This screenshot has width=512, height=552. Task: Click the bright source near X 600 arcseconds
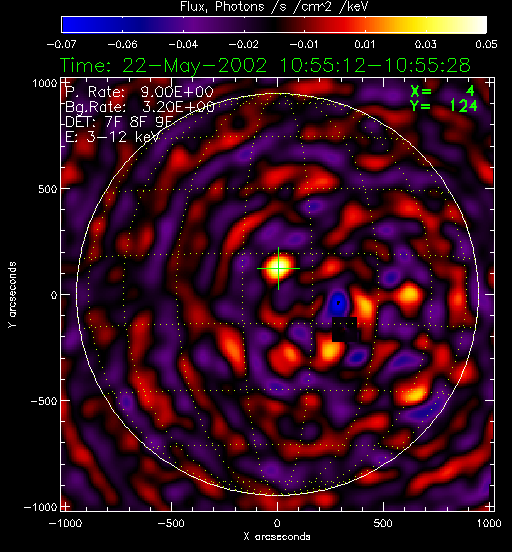(x=409, y=295)
